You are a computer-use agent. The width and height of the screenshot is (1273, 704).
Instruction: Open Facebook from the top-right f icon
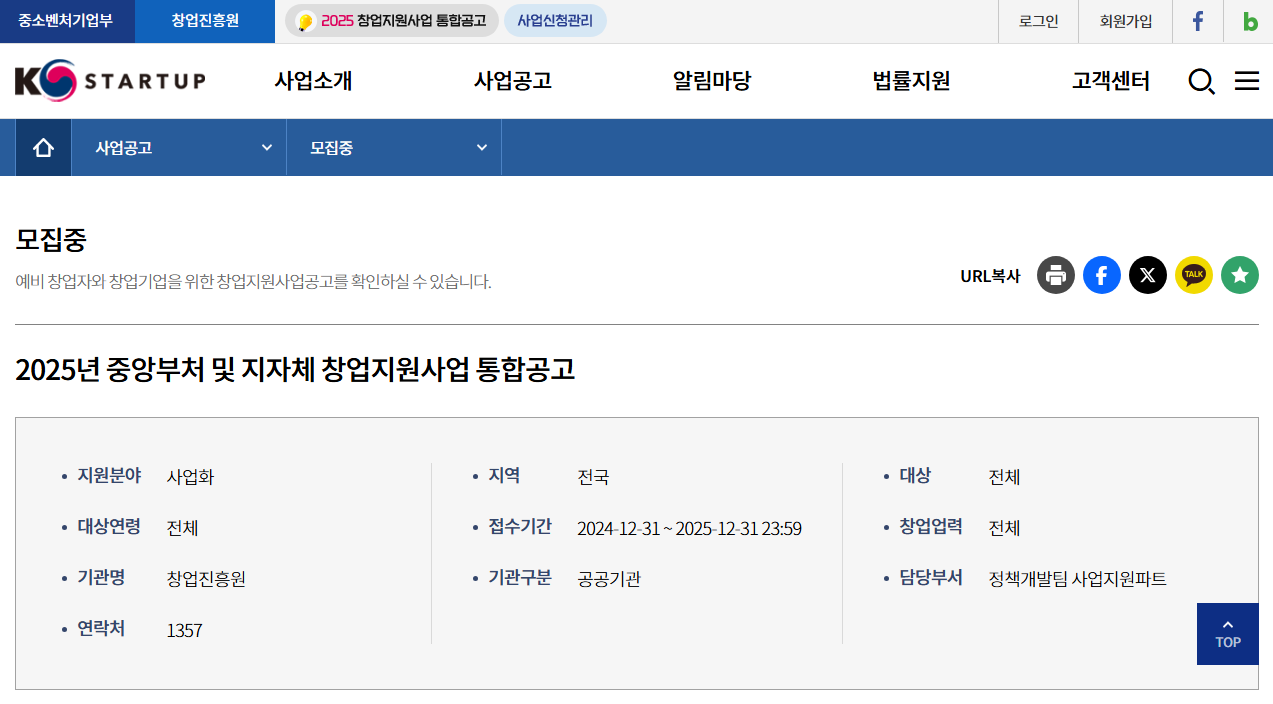1198,21
